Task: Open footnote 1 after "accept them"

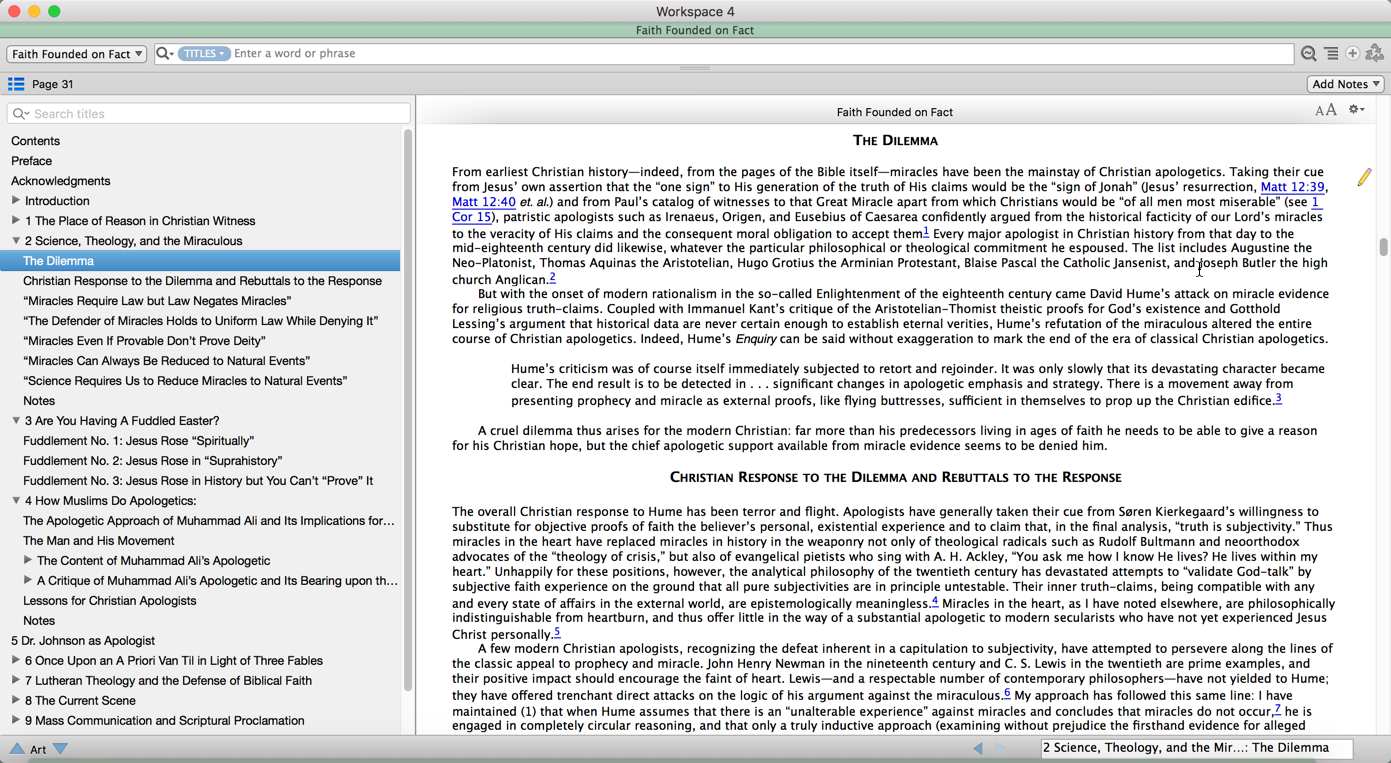Action: click(926, 231)
